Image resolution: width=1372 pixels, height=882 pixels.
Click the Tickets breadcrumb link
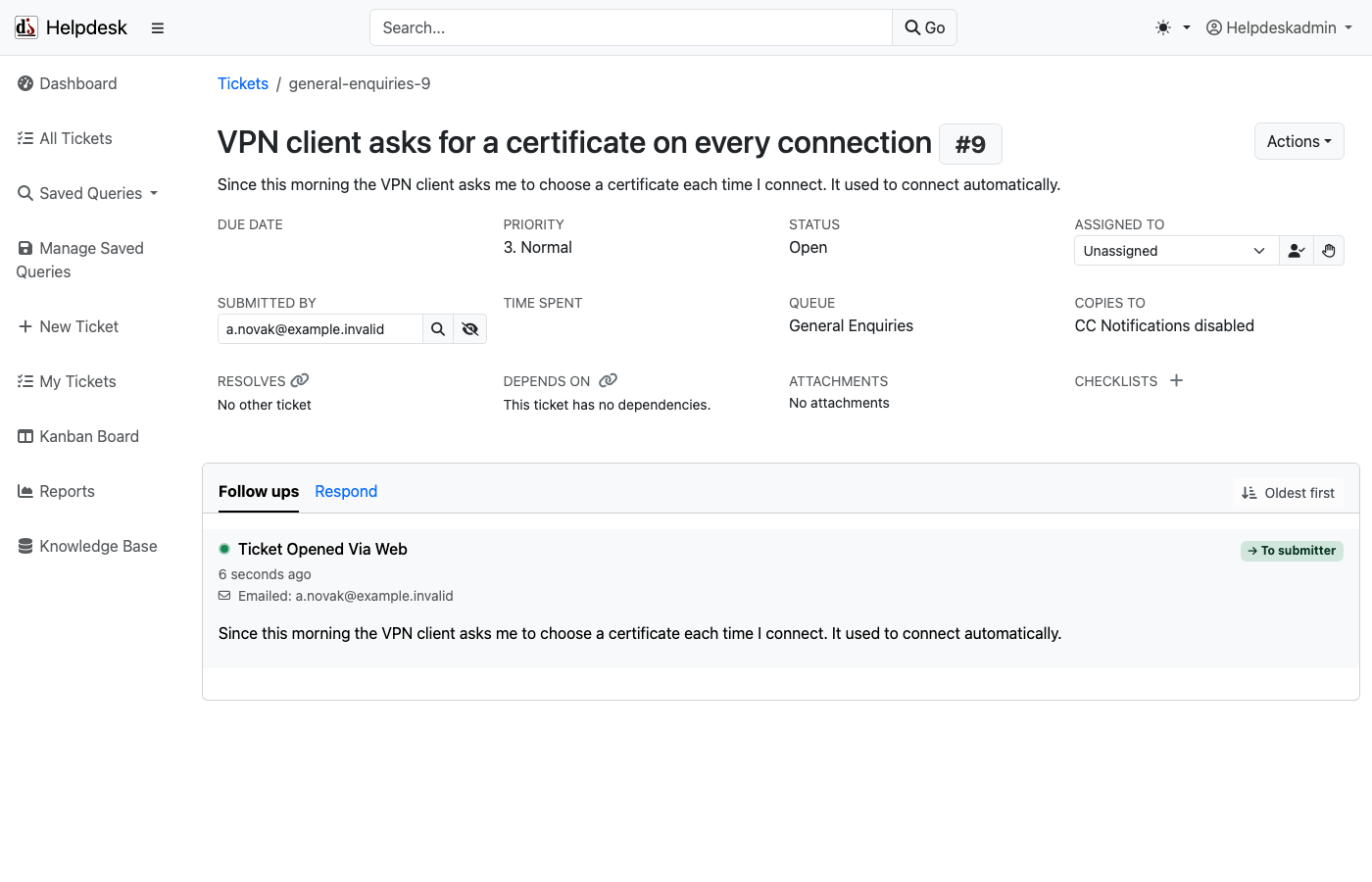point(243,83)
